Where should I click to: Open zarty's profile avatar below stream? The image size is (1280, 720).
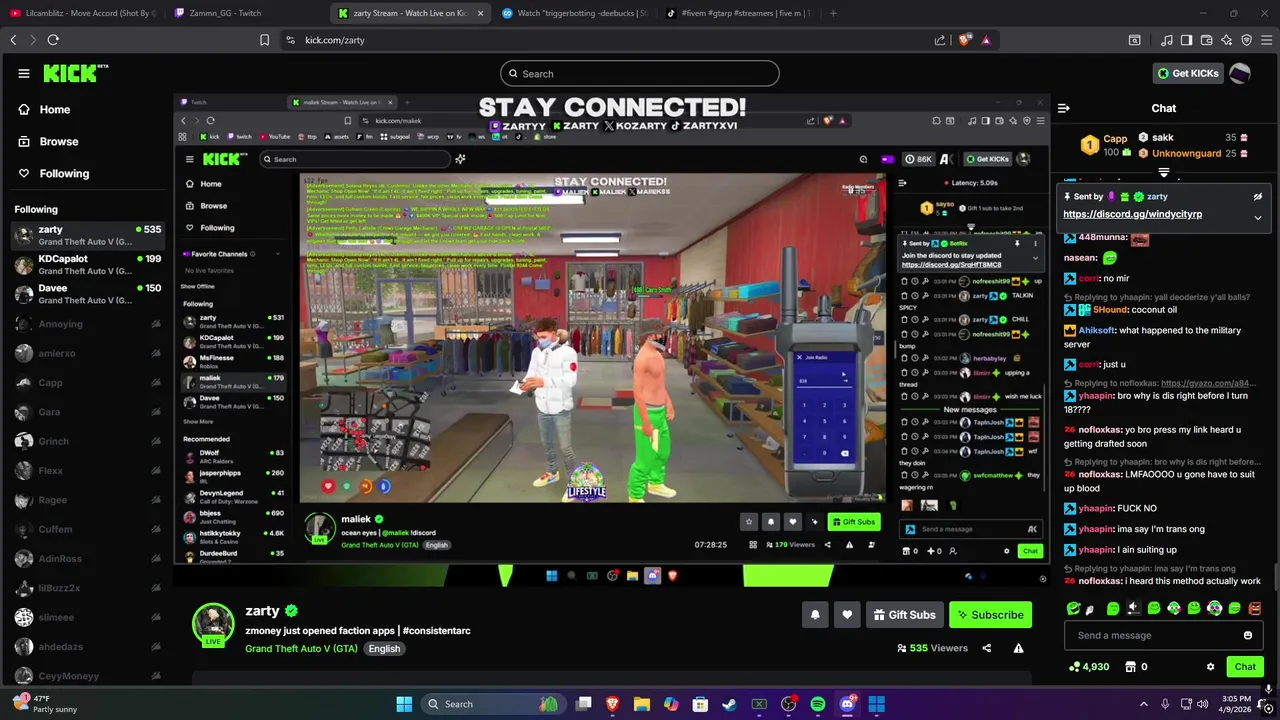tap(213, 625)
